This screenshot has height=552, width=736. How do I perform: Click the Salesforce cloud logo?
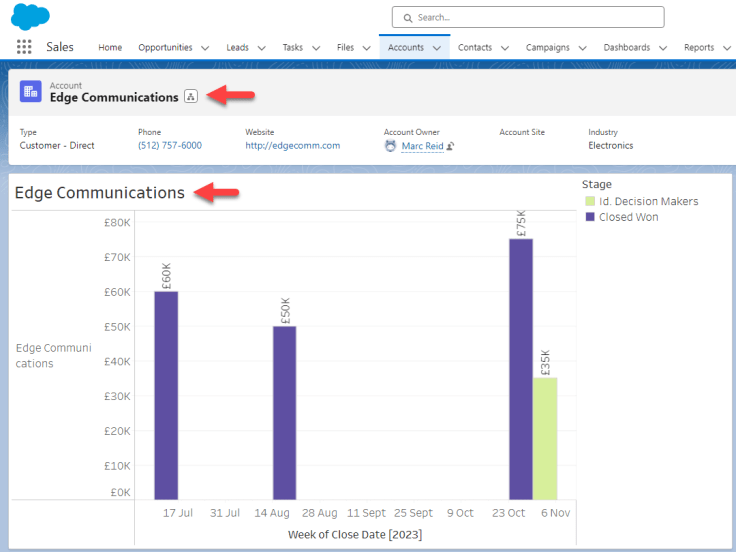(30, 16)
